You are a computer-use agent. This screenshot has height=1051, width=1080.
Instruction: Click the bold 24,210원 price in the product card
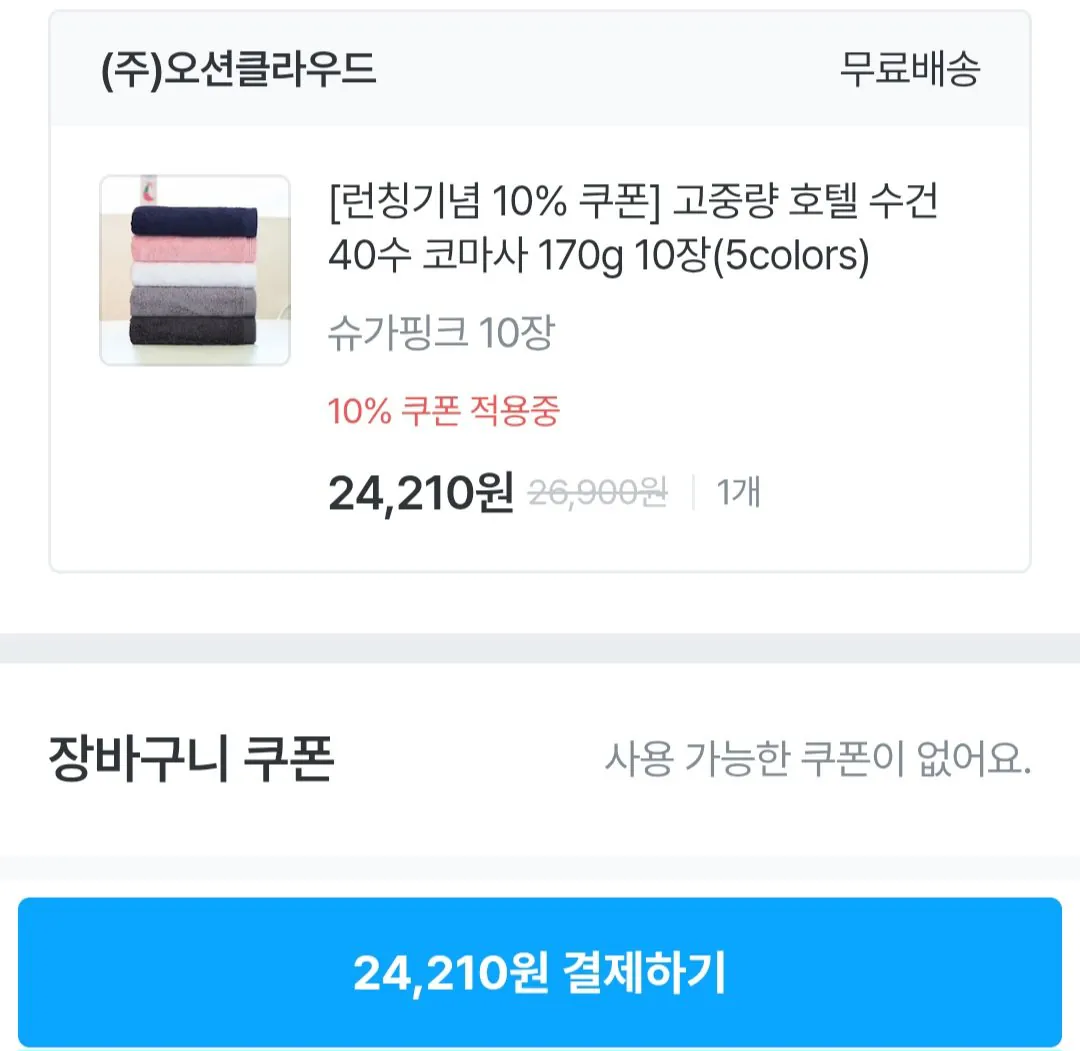coord(420,492)
